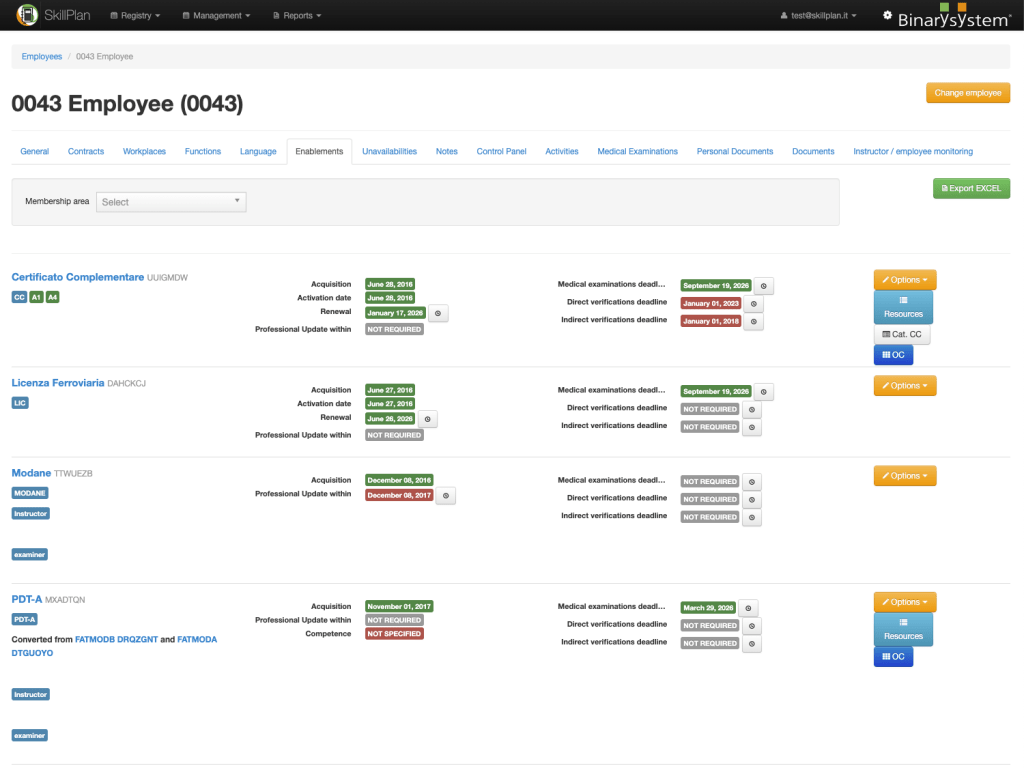This screenshot has width=1024, height=768.
Task: Click history icon beside Certificato medical September 19, 2026
Action: (763, 286)
